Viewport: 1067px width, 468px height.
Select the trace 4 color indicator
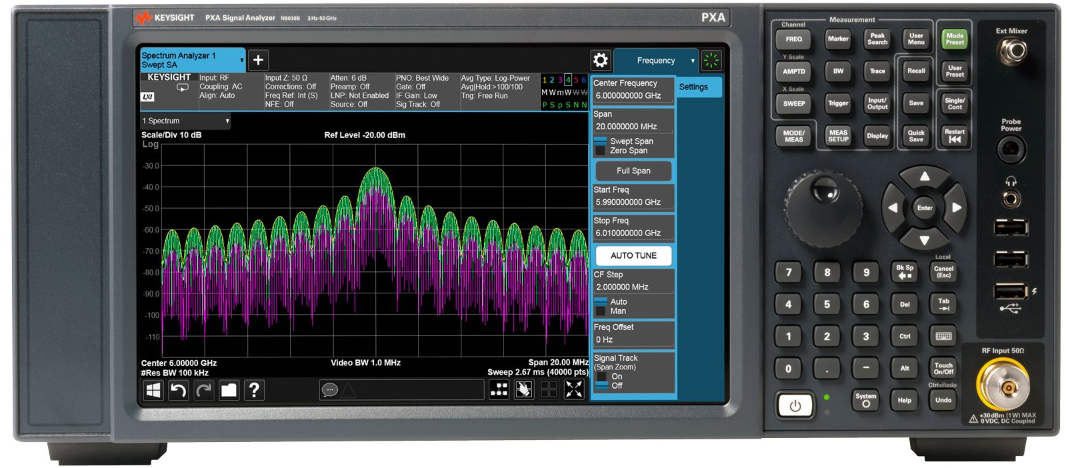pos(566,80)
